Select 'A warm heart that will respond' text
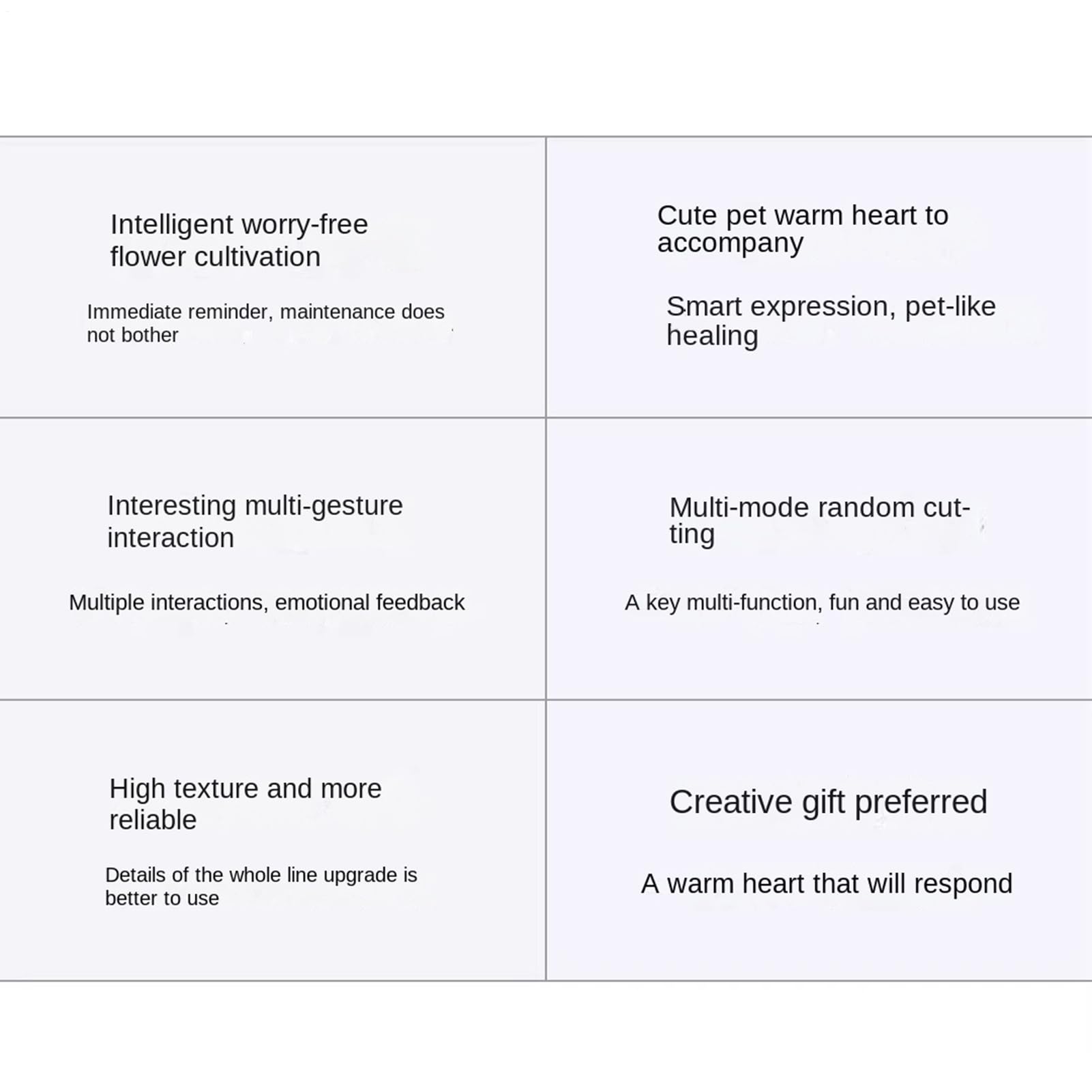Viewport: 1092px width, 1092px height. tap(827, 883)
